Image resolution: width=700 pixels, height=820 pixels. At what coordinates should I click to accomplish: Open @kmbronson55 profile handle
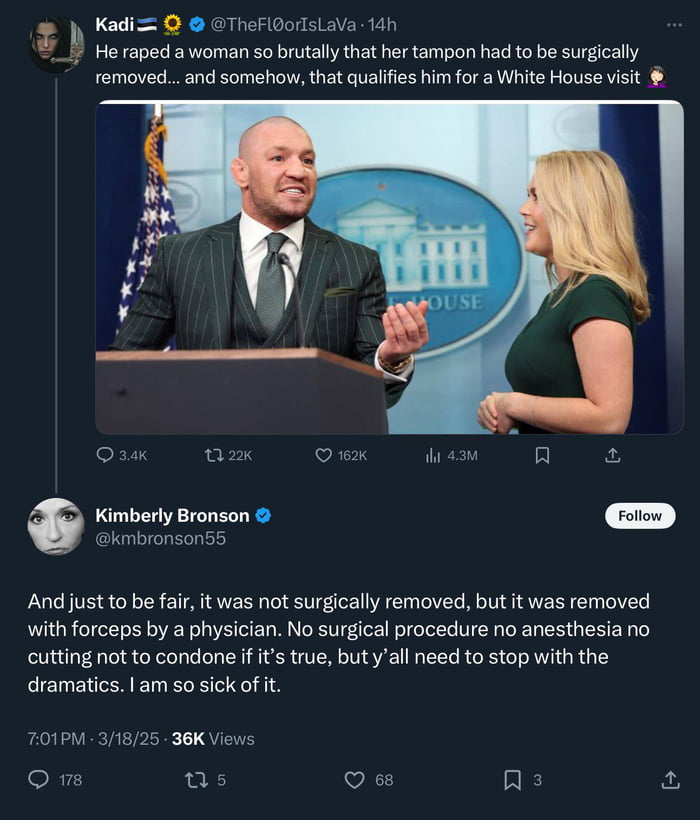(x=160, y=539)
